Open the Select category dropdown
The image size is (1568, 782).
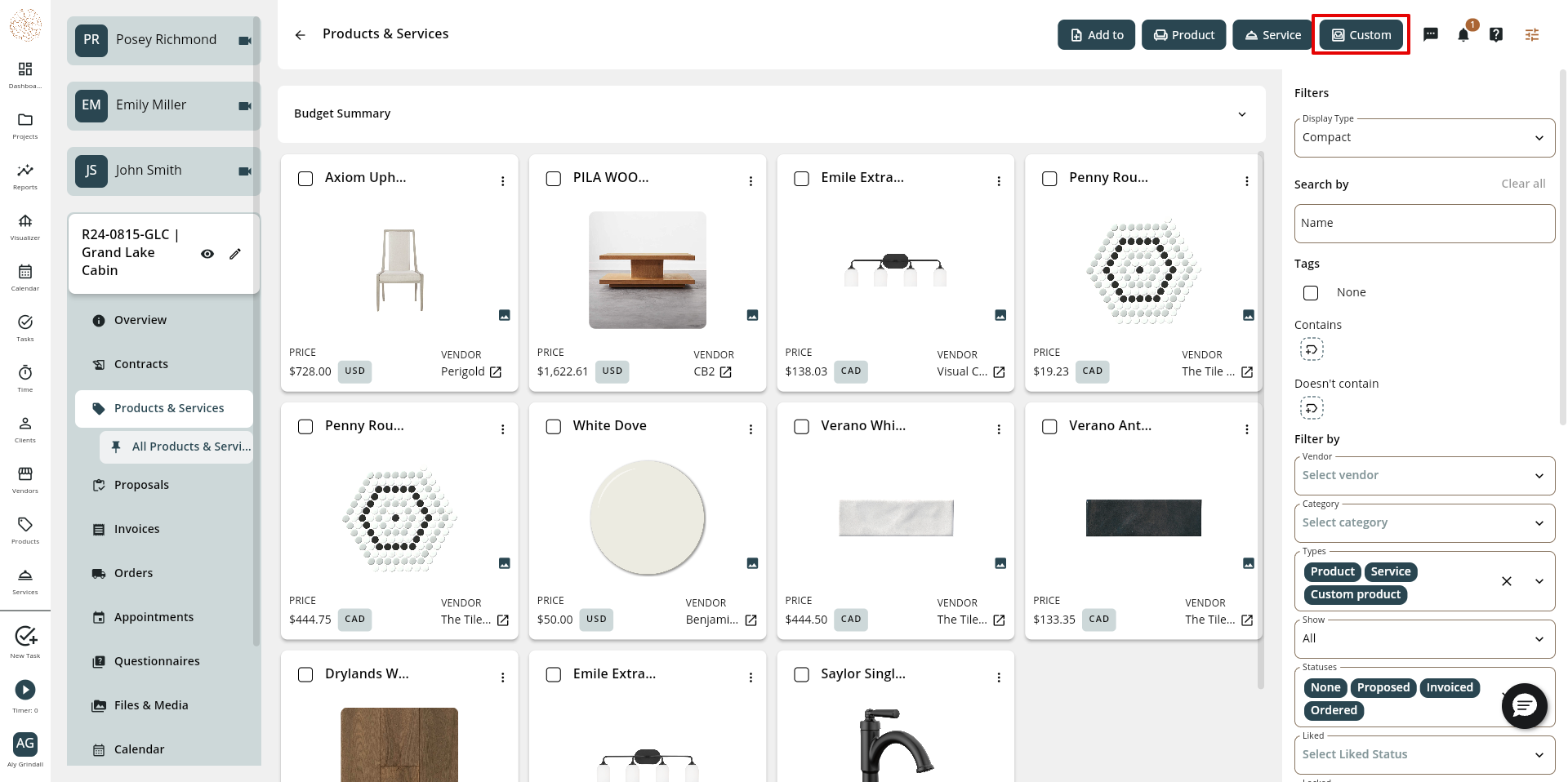tap(1424, 523)
